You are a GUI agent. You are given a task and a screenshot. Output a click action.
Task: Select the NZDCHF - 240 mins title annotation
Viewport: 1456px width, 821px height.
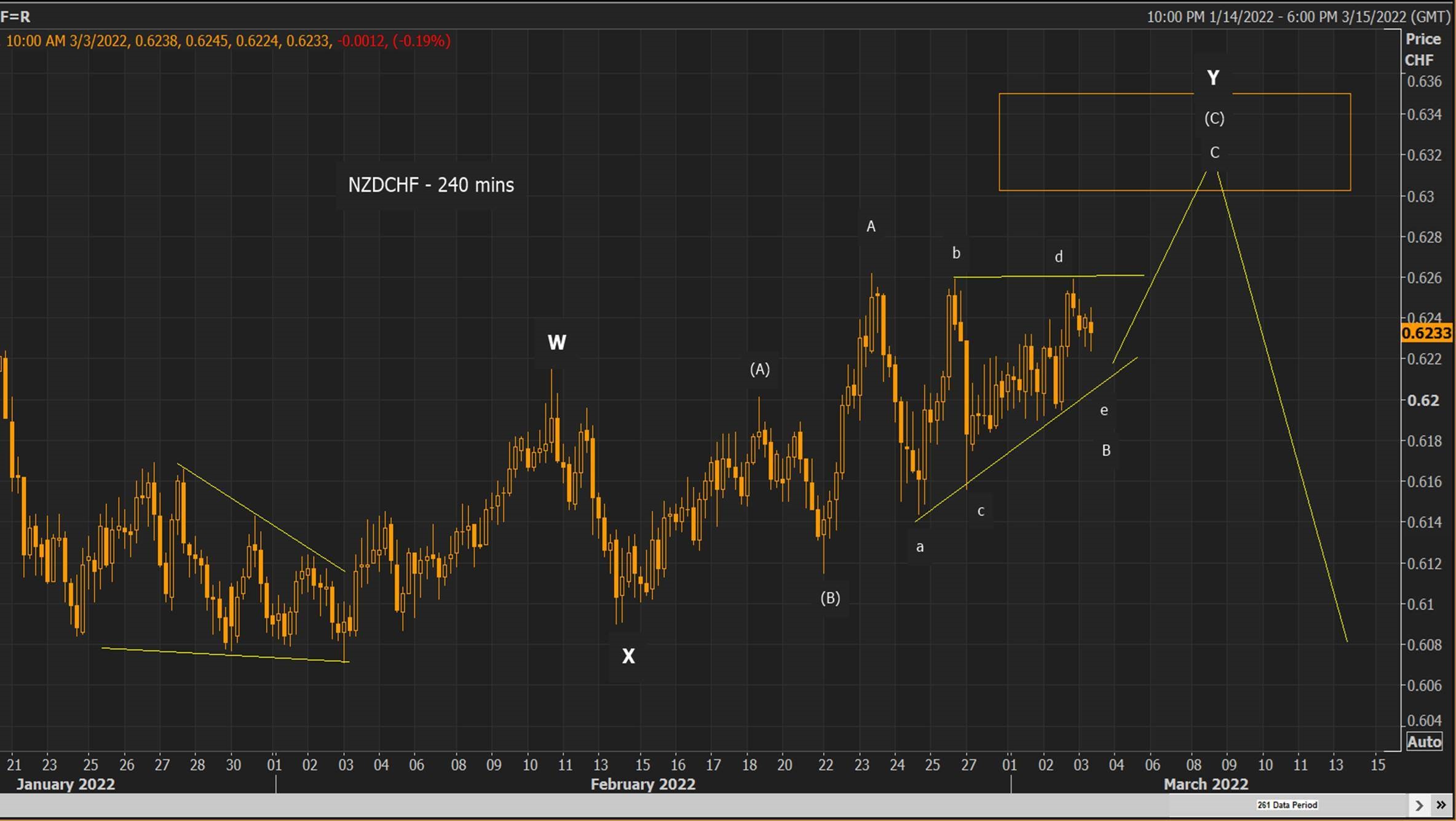pos(430,184)
